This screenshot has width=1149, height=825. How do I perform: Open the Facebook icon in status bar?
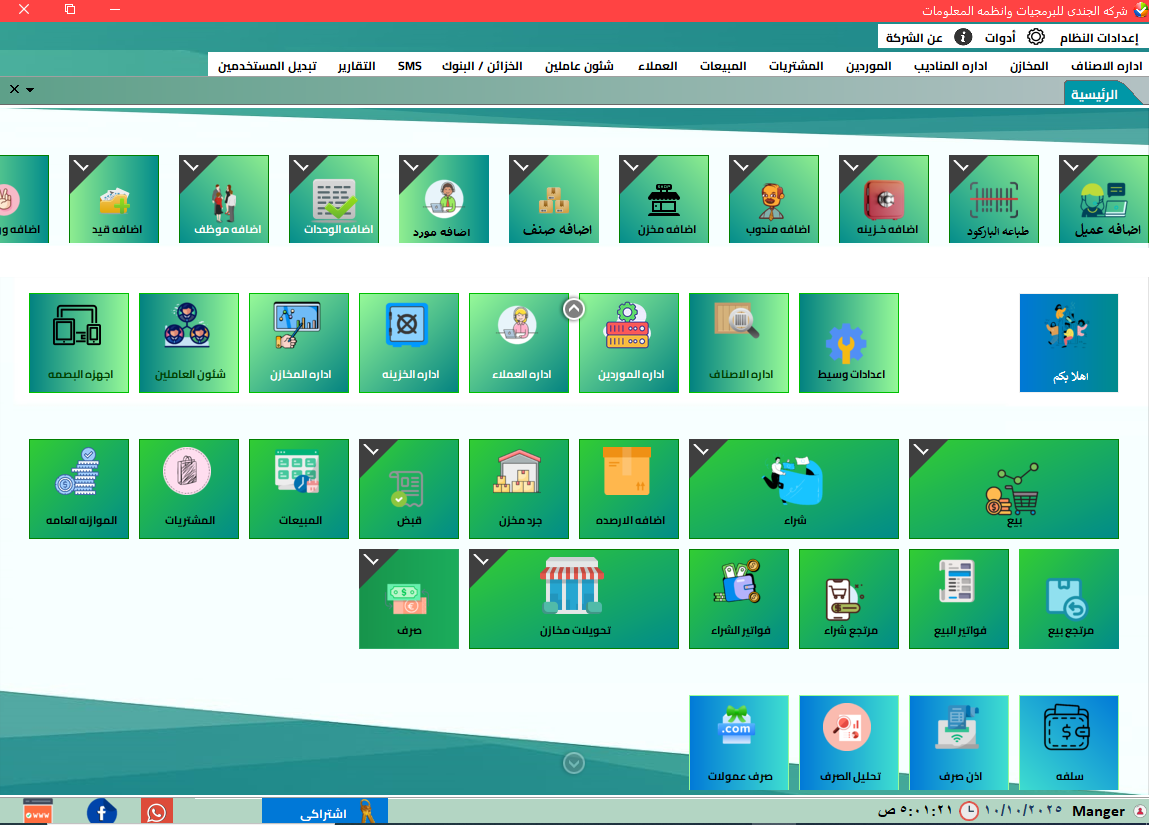point(102,812)
